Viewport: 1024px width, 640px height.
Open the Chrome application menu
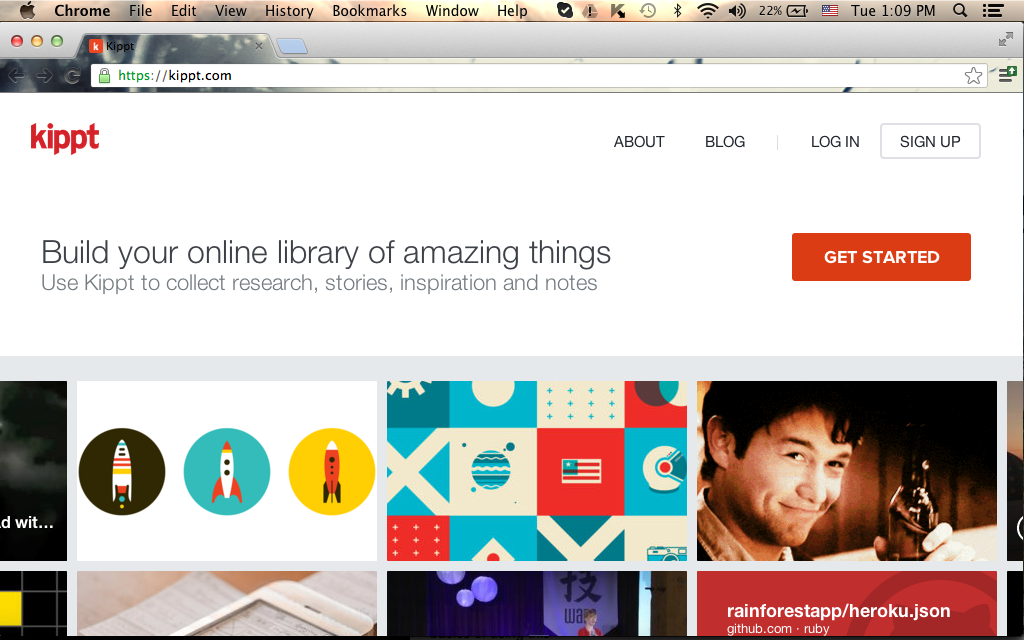(x=82, y=10)
